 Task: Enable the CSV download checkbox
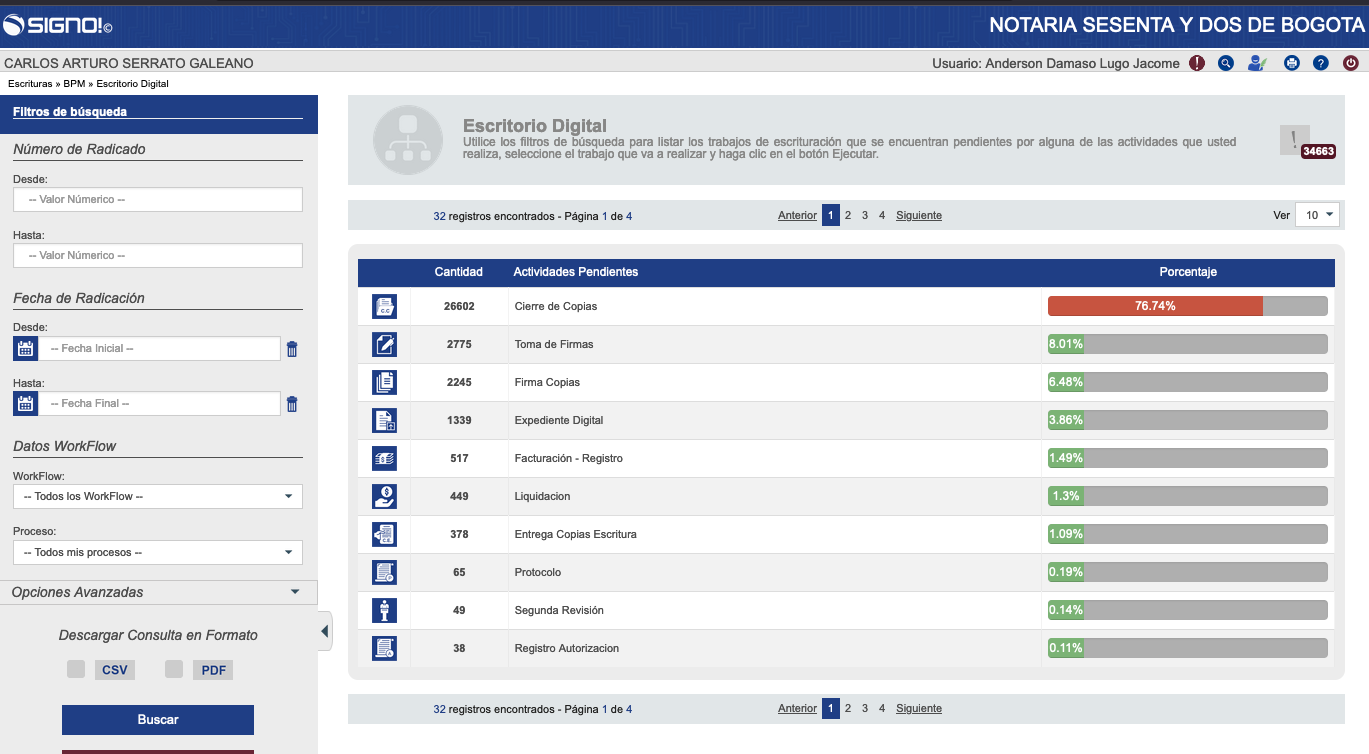tap(76, 669)
